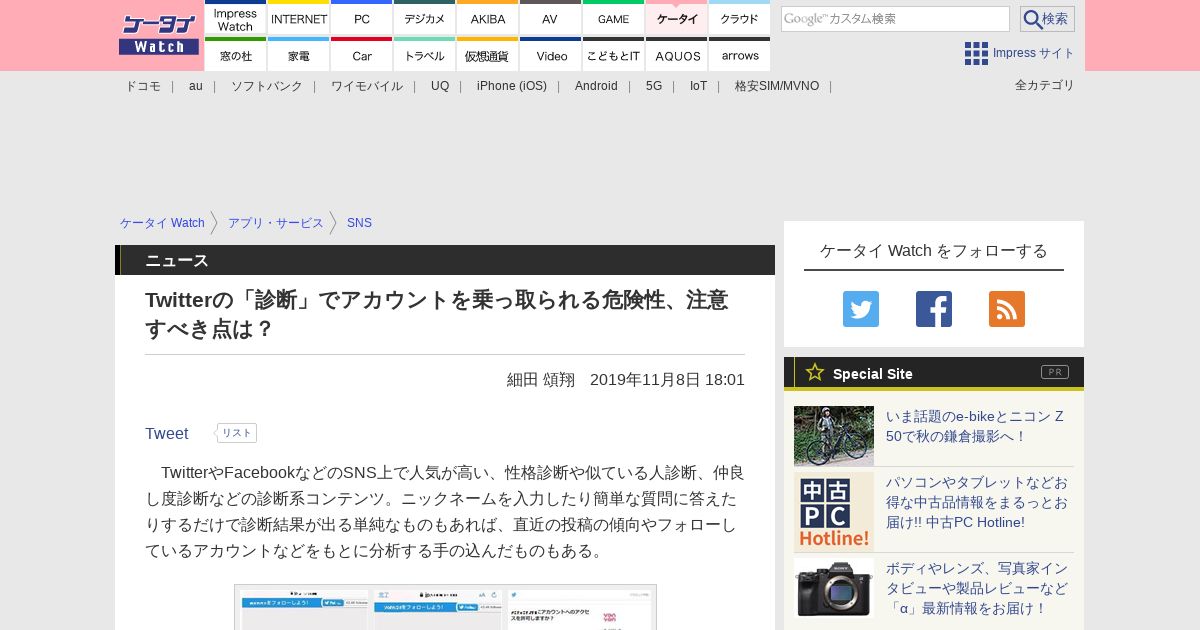Click the Impress サイト grid icon
The width and height of the screenshot is (1200, 630).
[976, 53]
